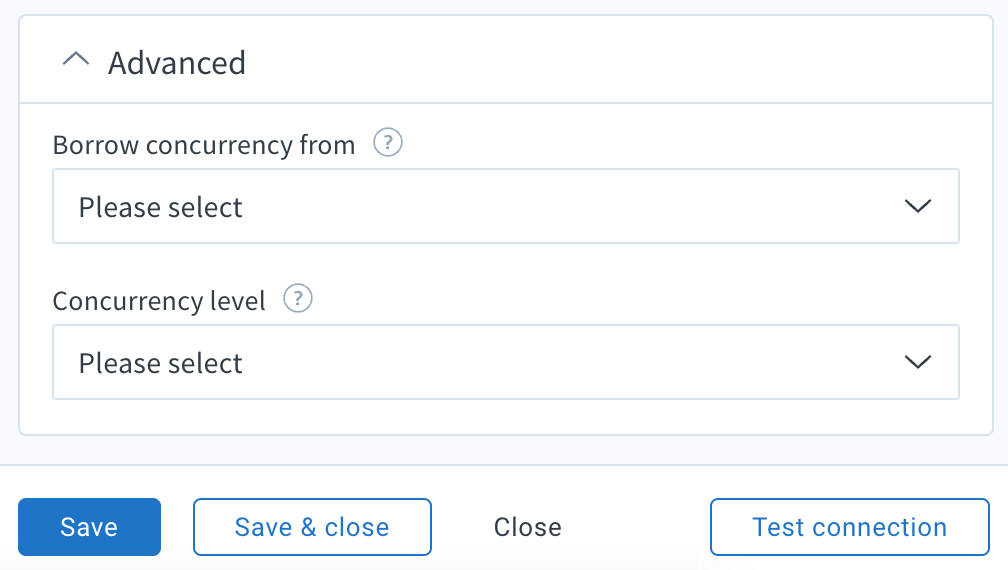Viewport: 1008px width, 570px height.
Task: Click the Concurrency level dropdown arrow
Action: coord(917,362)
